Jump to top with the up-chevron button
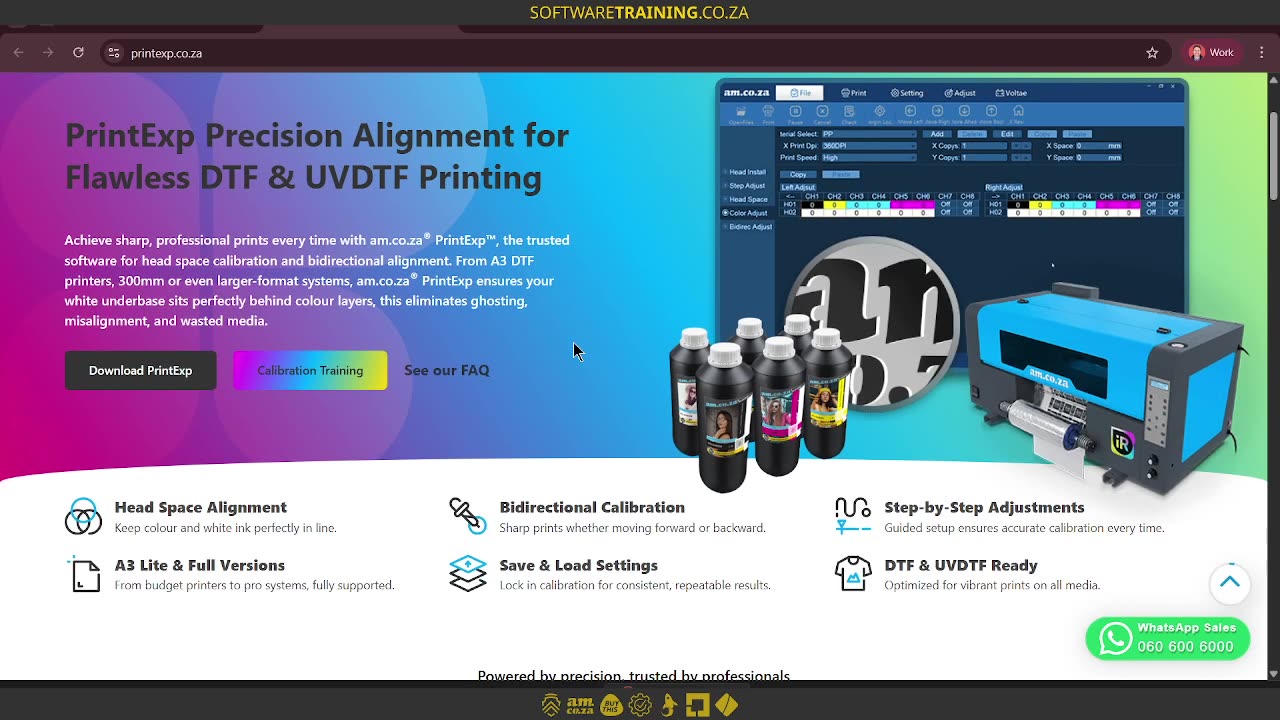Viewport: 1280px width, 720px height. 1230,582
